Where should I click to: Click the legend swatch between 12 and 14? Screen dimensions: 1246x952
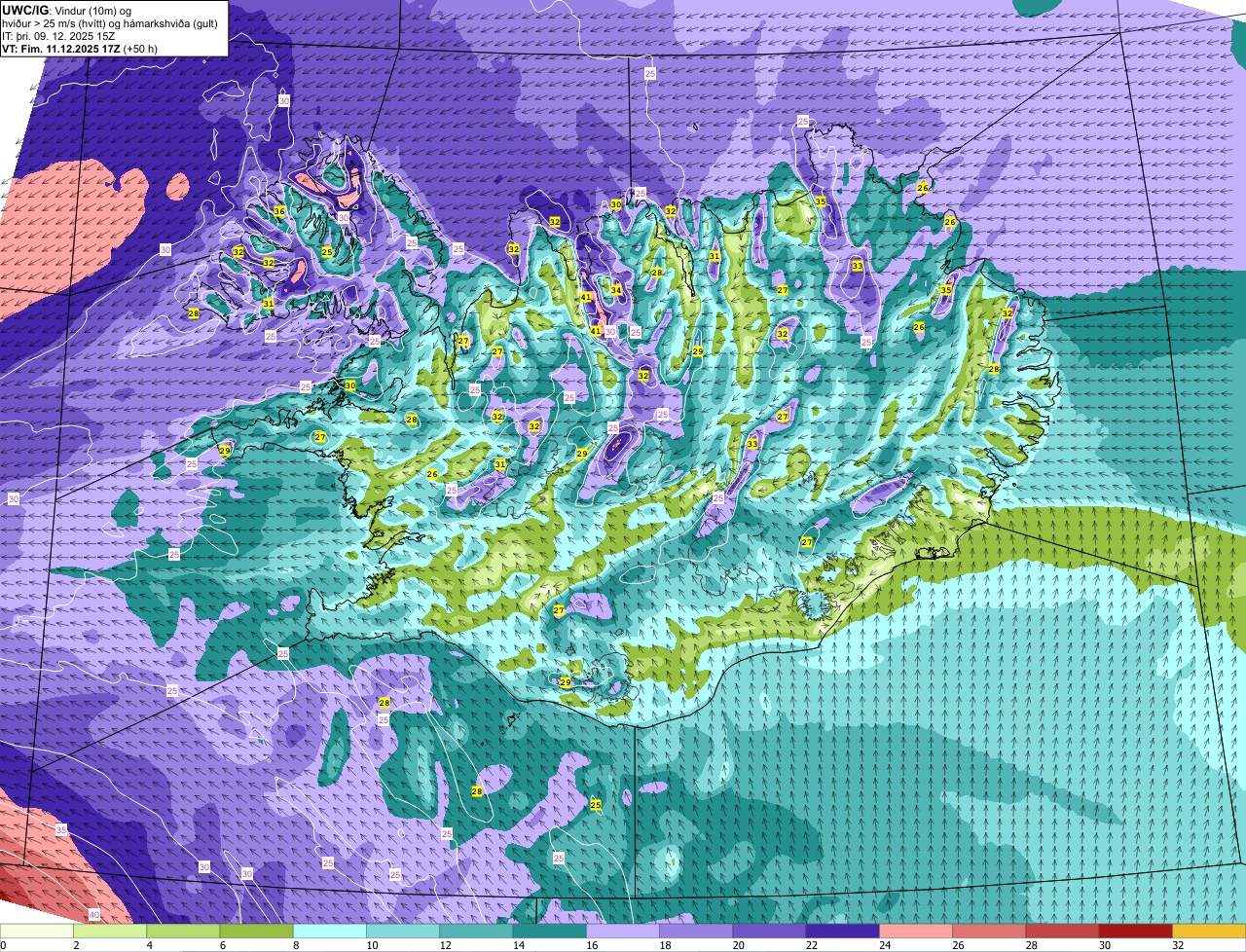tap(476, 932)
